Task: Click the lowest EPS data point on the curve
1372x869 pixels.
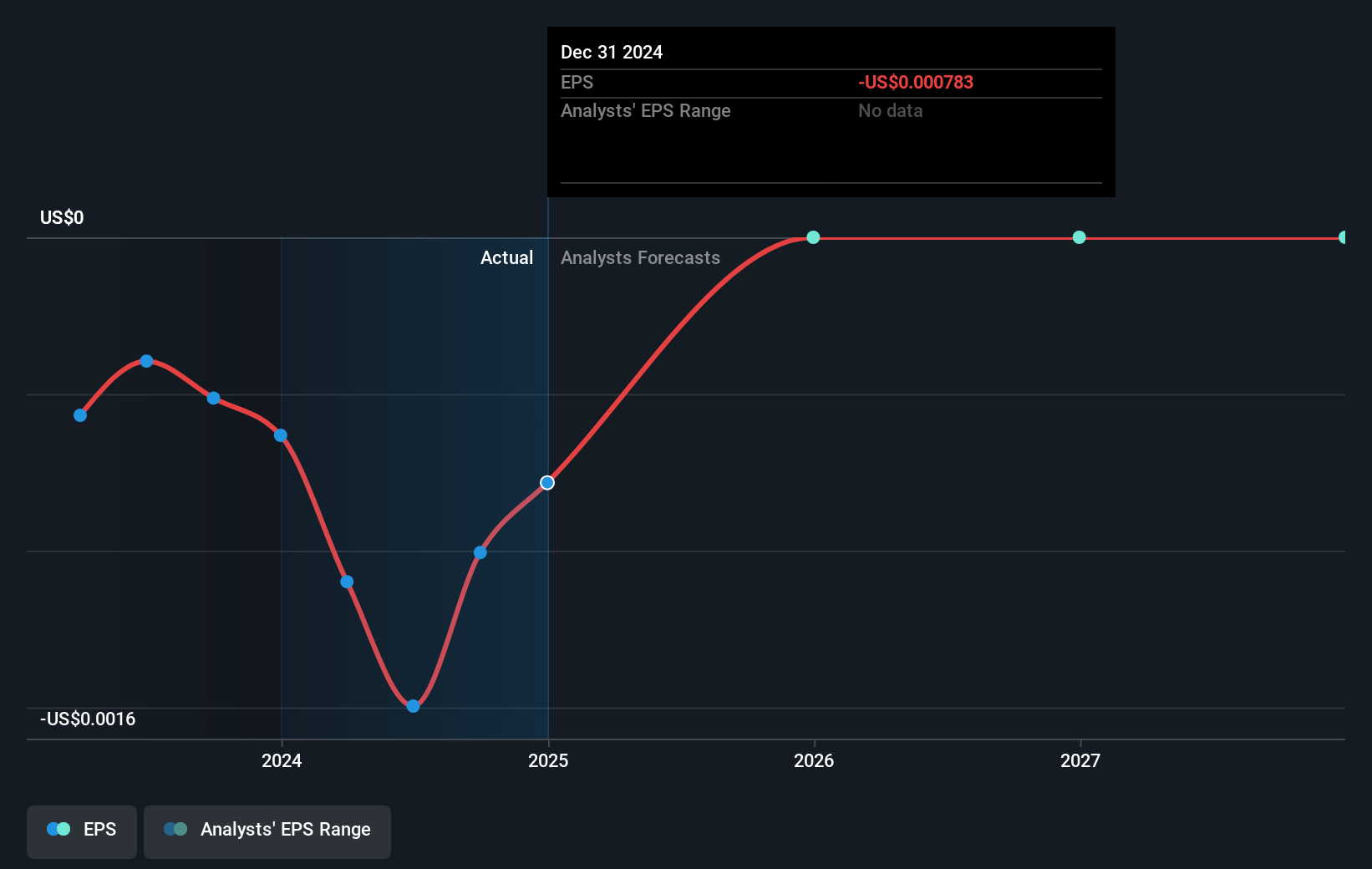Action: pyautogui.click(x=413, y=706)
